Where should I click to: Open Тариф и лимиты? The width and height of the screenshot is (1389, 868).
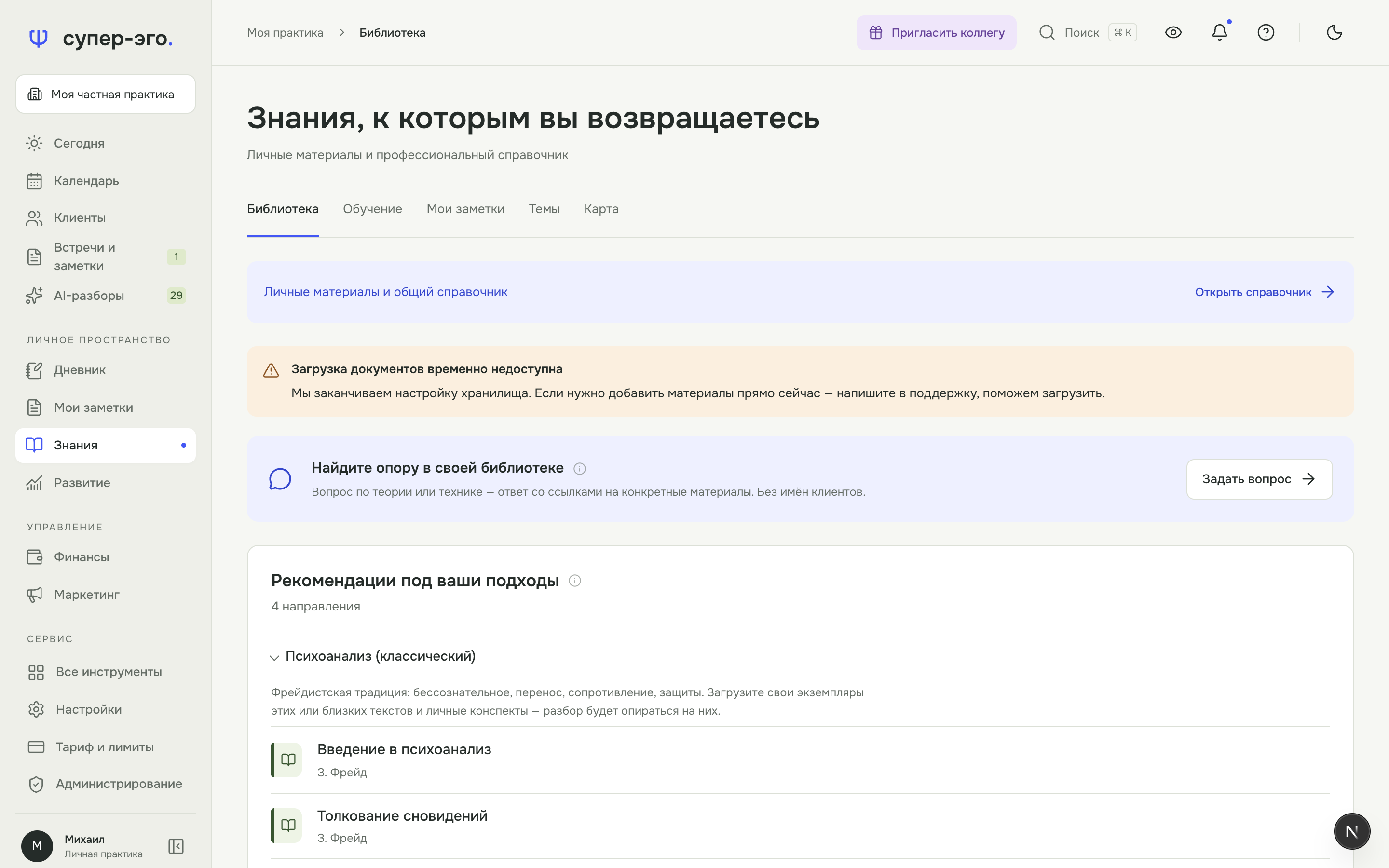coord(106,747)
